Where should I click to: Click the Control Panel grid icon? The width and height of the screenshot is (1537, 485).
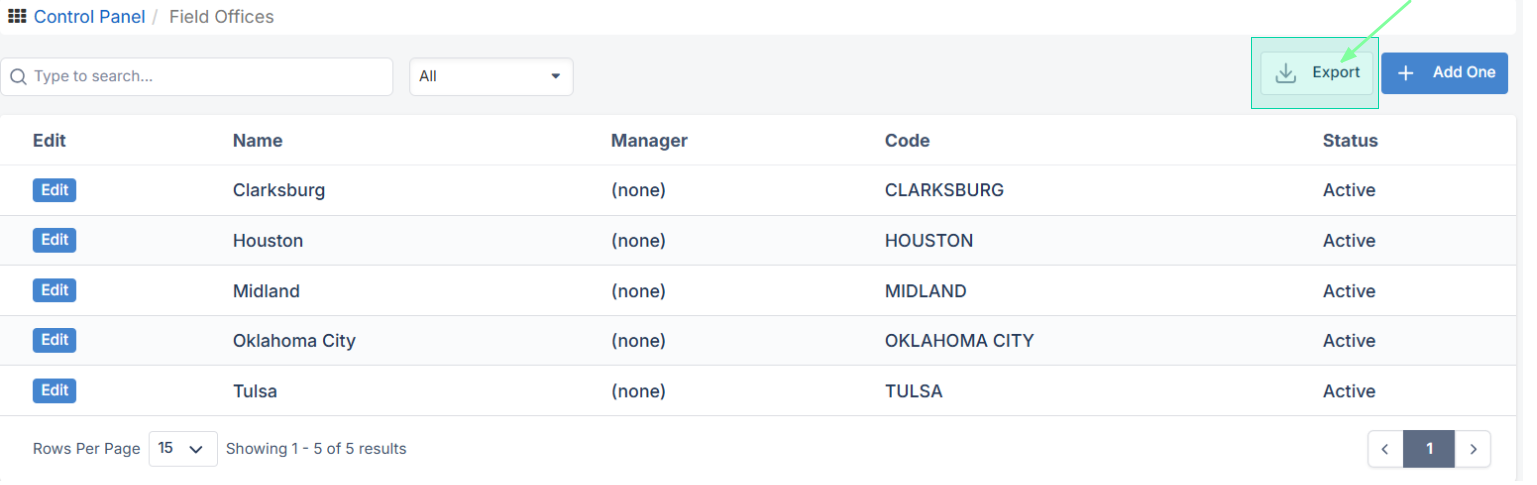click(x=17, y=17)
